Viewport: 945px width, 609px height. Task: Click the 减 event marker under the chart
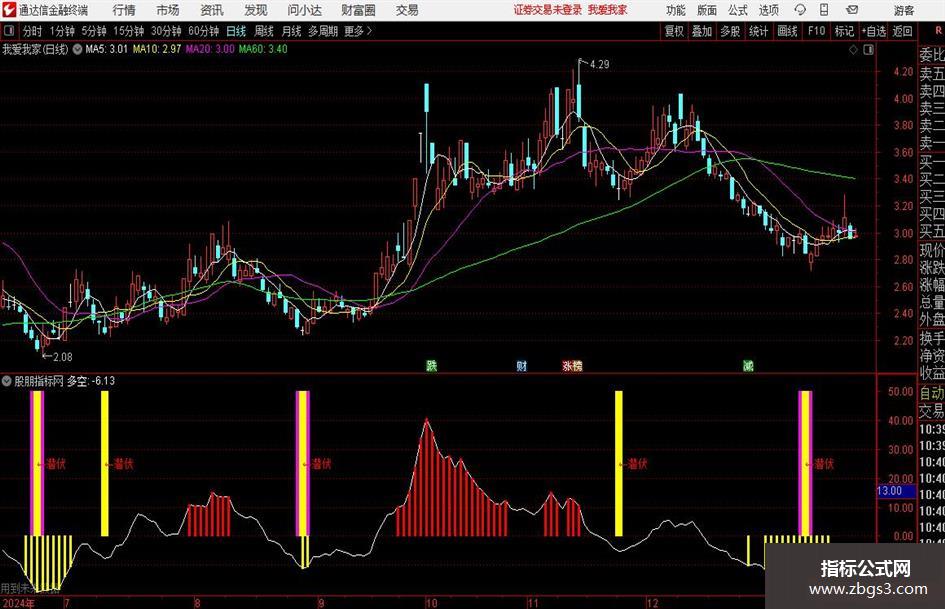(748, 365)
